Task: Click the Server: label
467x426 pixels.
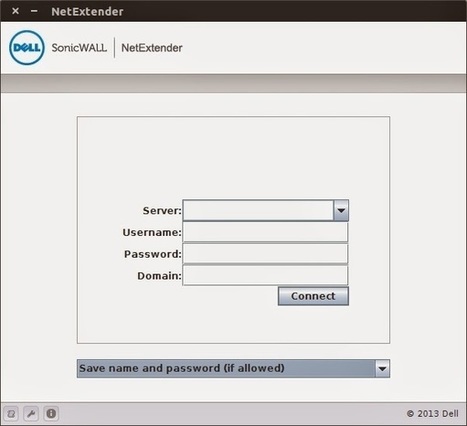Action: click(162, 211)
